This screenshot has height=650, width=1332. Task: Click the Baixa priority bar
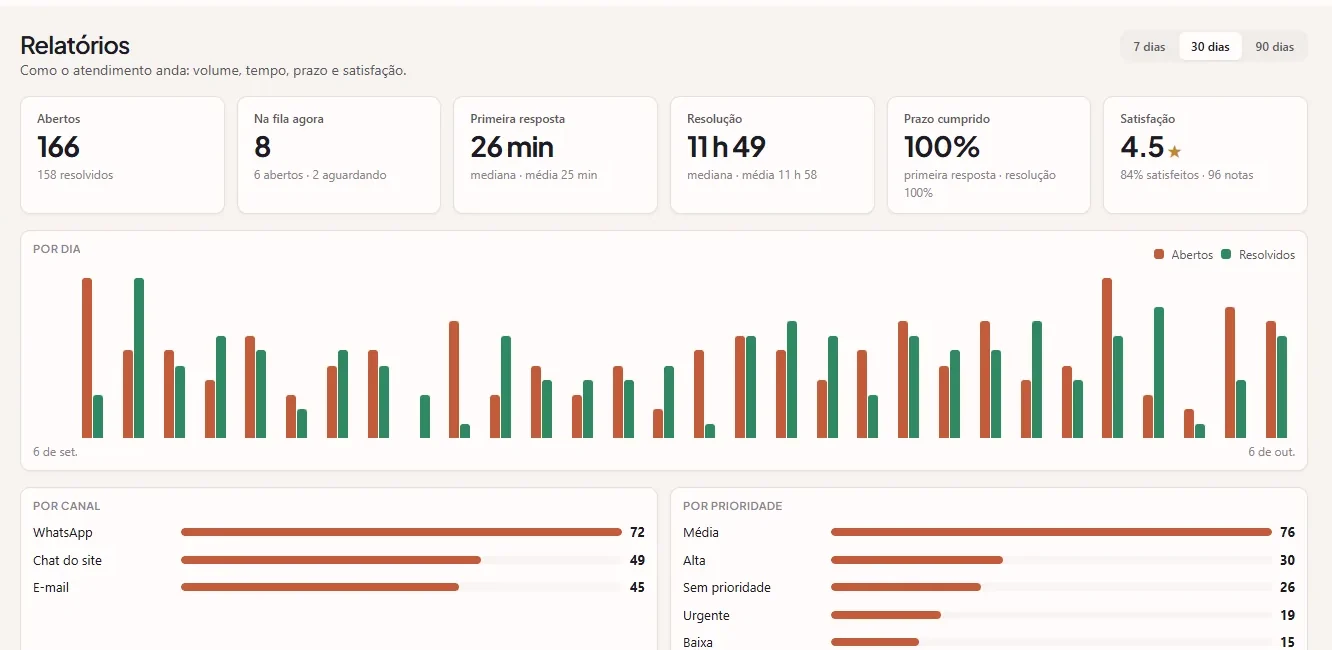(875, 642)
